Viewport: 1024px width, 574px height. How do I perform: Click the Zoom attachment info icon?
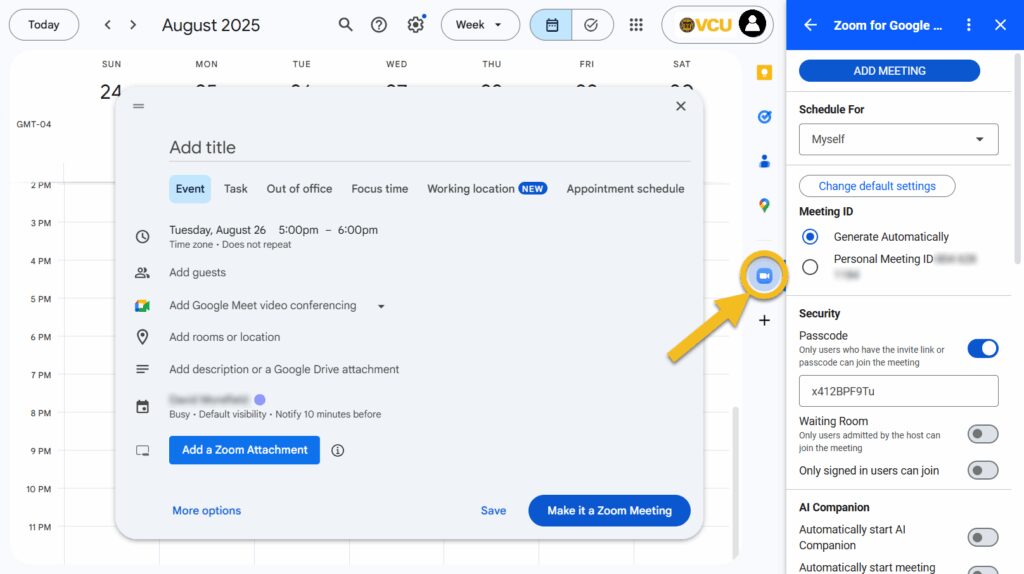338,450
